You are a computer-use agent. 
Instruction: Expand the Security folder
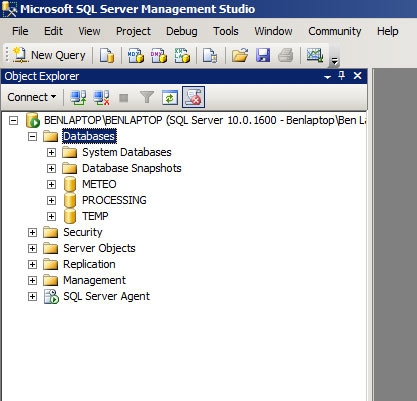32,232
